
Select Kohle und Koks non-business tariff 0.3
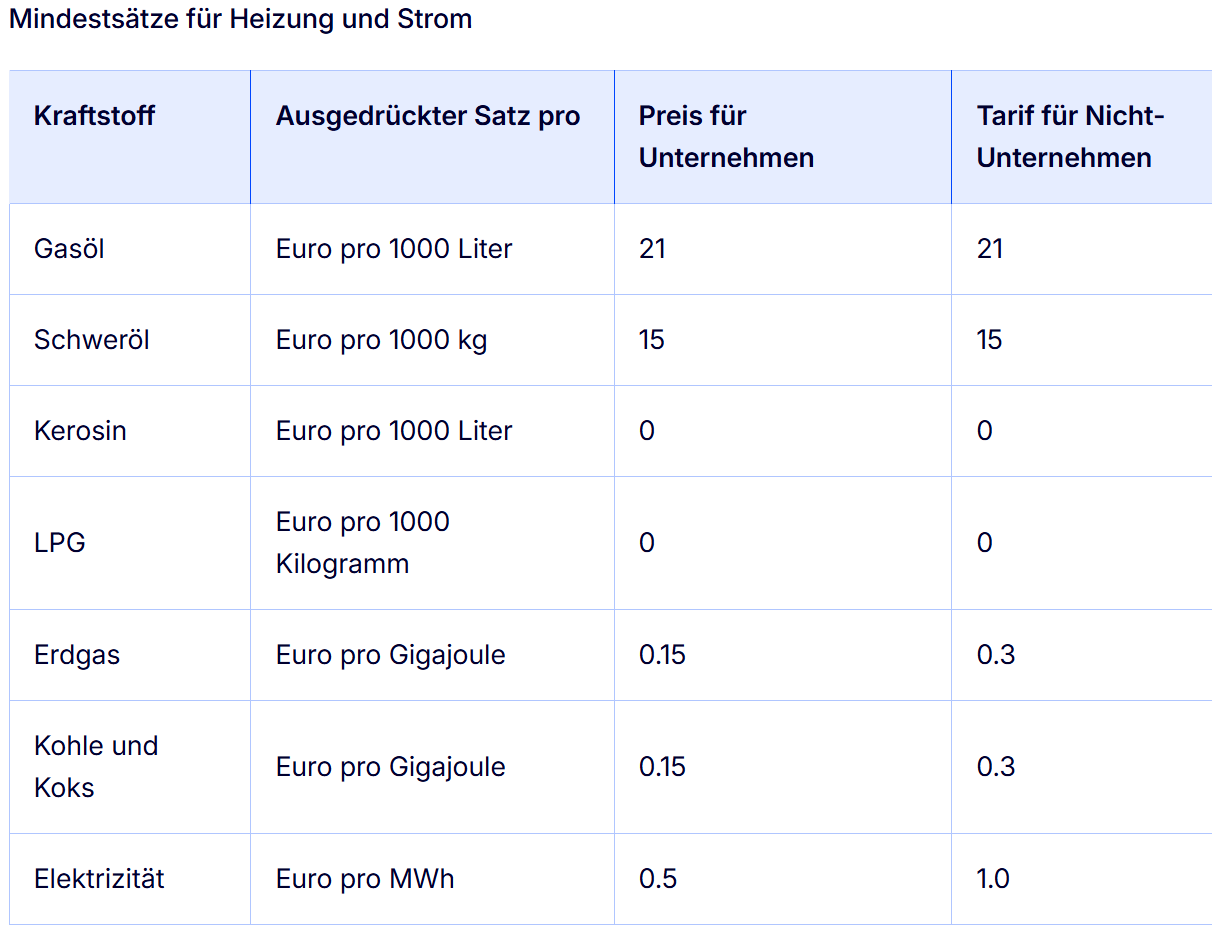pyautogui.click(x=996, y=767)
